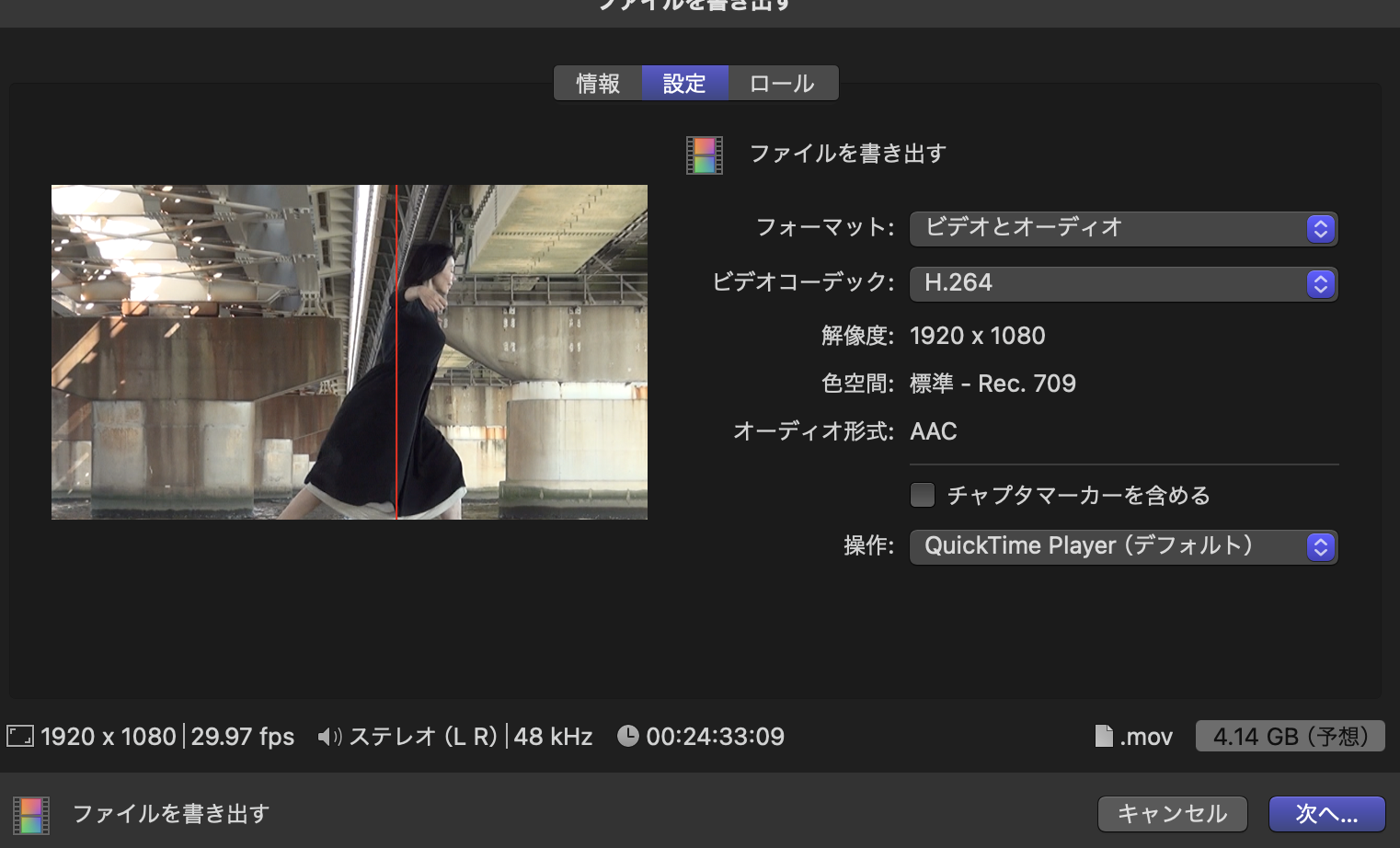Click the clock duration icon
Screen dimensions: 1400x848
coord(628,736)
